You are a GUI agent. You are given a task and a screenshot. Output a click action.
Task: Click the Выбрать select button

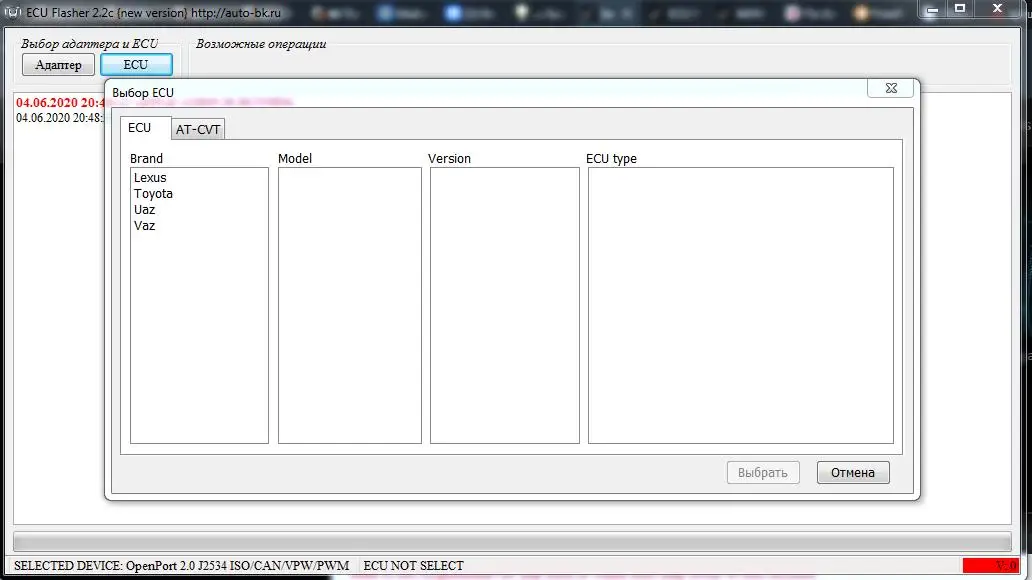coord(763,473)
